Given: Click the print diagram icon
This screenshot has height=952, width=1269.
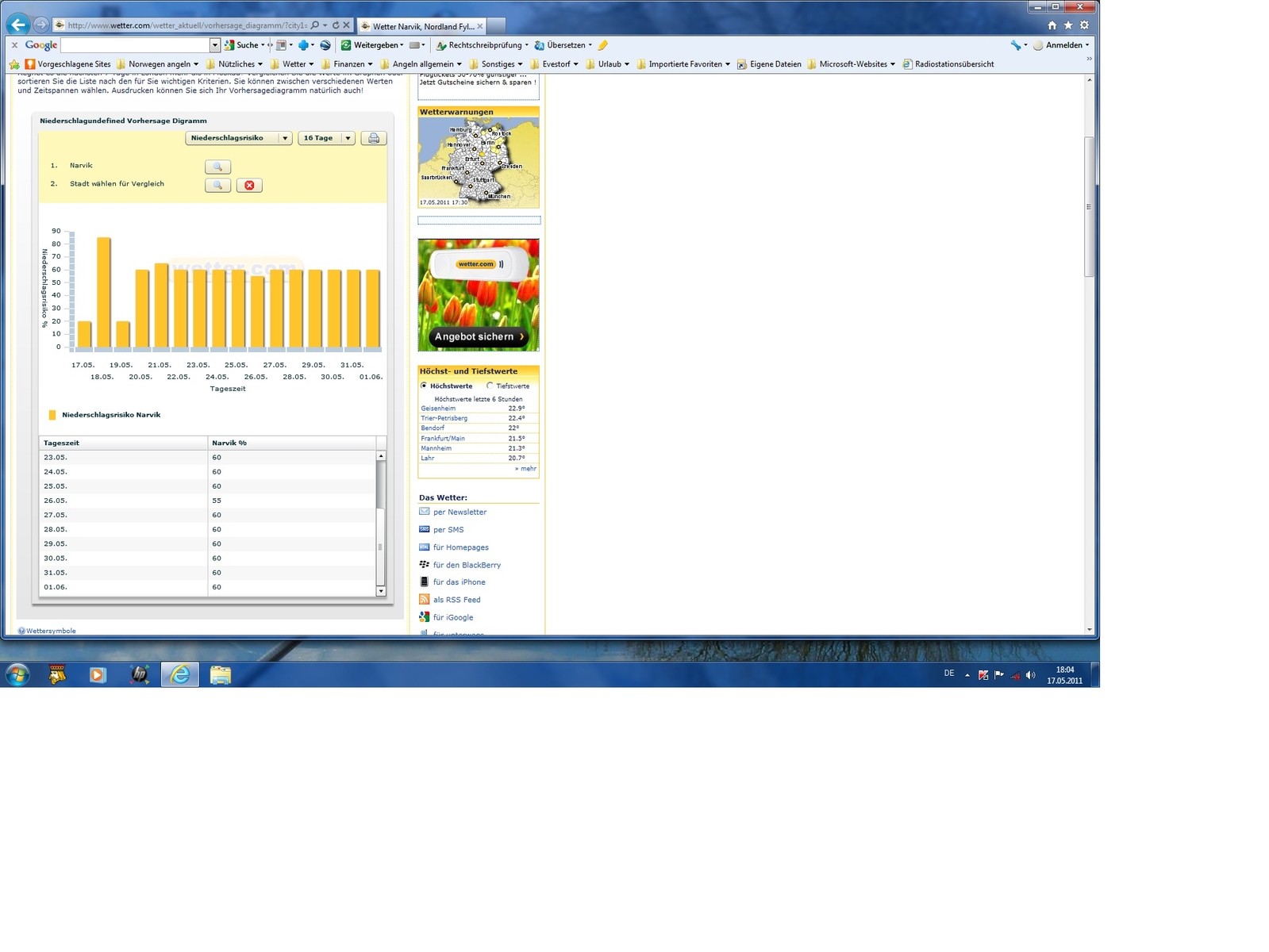Looking at the screenshot, I should pos(374,138).
